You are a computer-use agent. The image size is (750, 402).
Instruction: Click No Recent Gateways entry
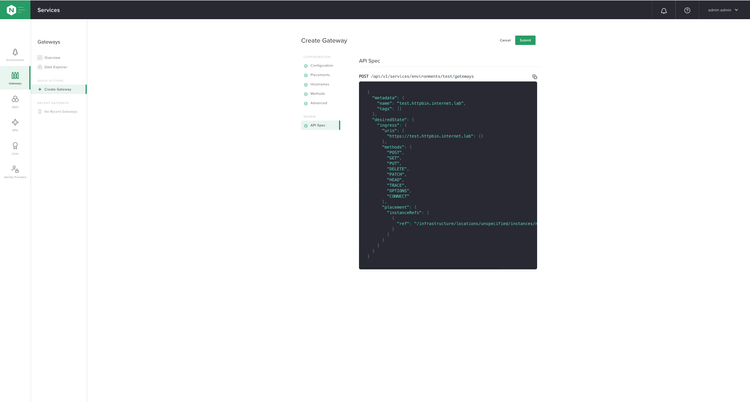point(57,112)
